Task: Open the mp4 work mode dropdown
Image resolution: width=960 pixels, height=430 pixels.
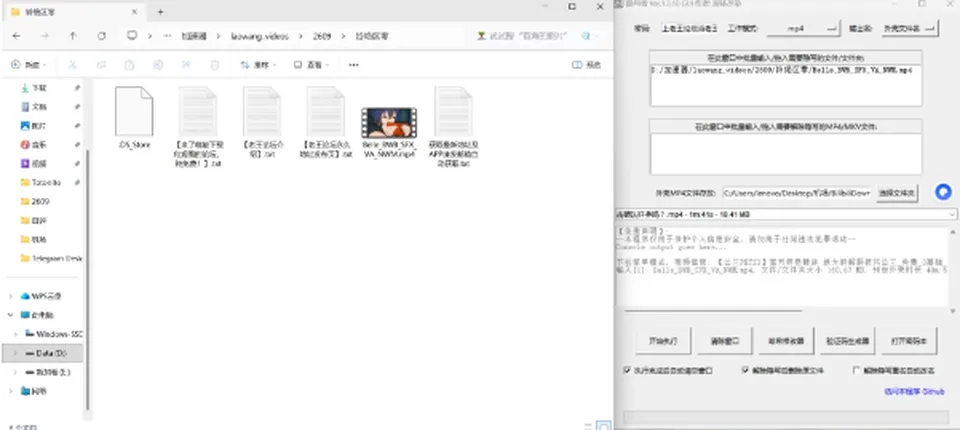Action: pyautogui.click(x=803, y=28)
